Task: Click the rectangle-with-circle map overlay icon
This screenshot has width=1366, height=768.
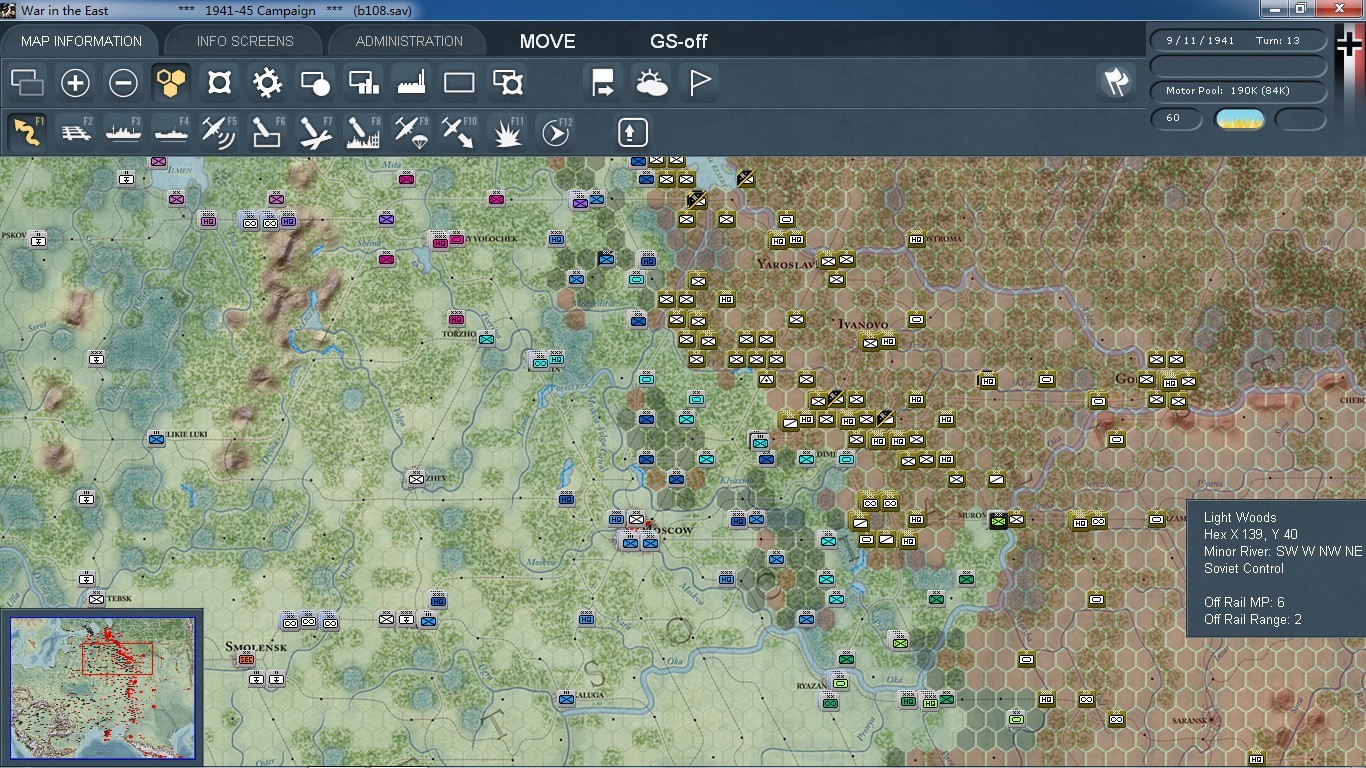Action: pyautogui.click(x=315, y=82)
